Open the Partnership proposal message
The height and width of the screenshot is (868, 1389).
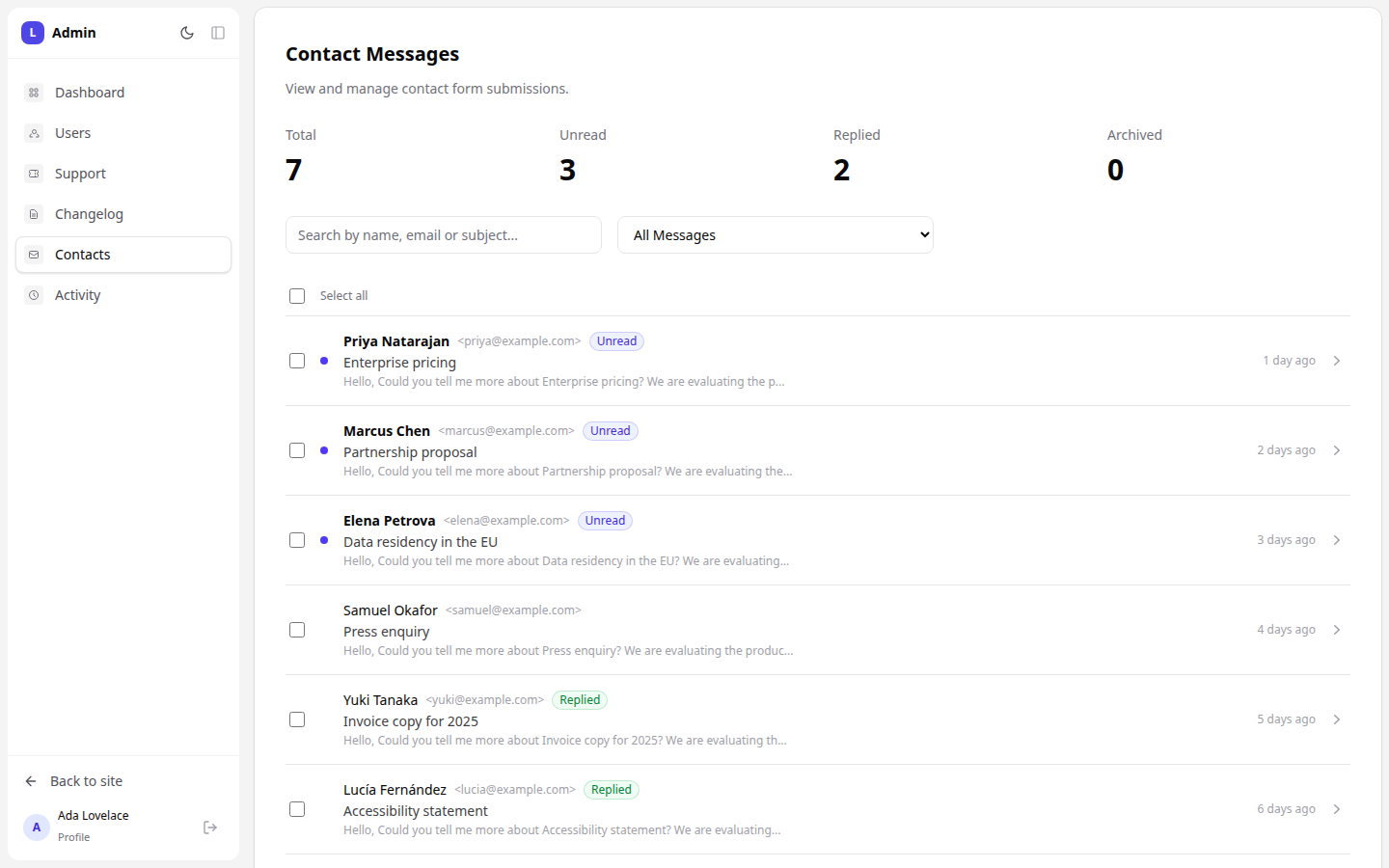tap(410, 452)
